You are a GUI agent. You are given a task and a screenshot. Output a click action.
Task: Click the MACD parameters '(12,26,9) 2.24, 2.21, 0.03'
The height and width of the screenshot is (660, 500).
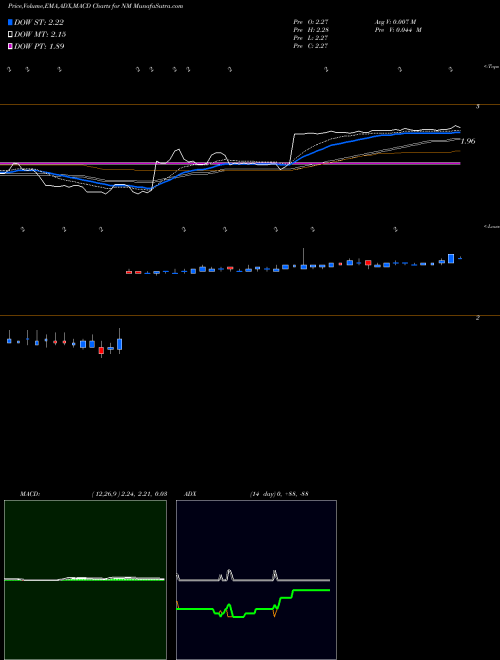tap(129, 494)
